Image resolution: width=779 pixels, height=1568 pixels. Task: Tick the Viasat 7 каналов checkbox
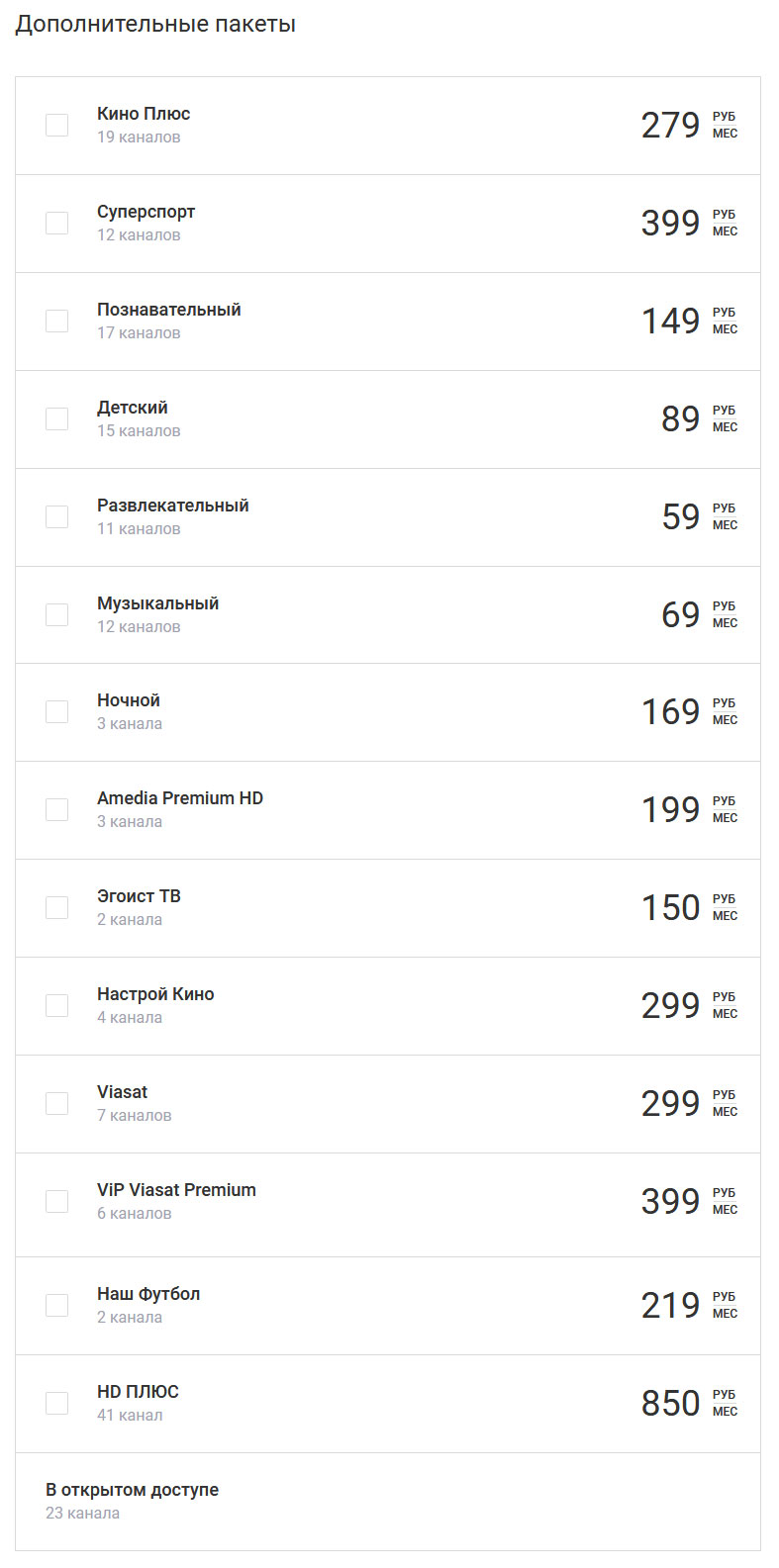point(57,1103)
